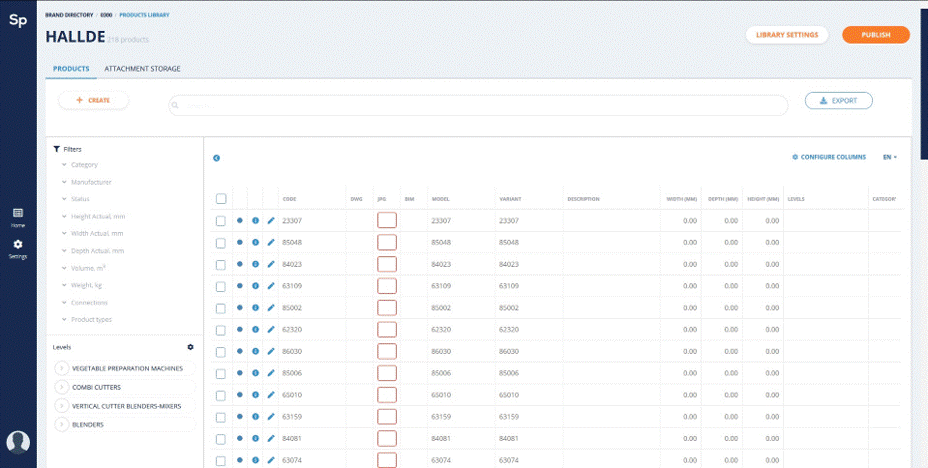928x468 pixels.
Task: Click the Publish button
Action: click(x=876, y=35)
